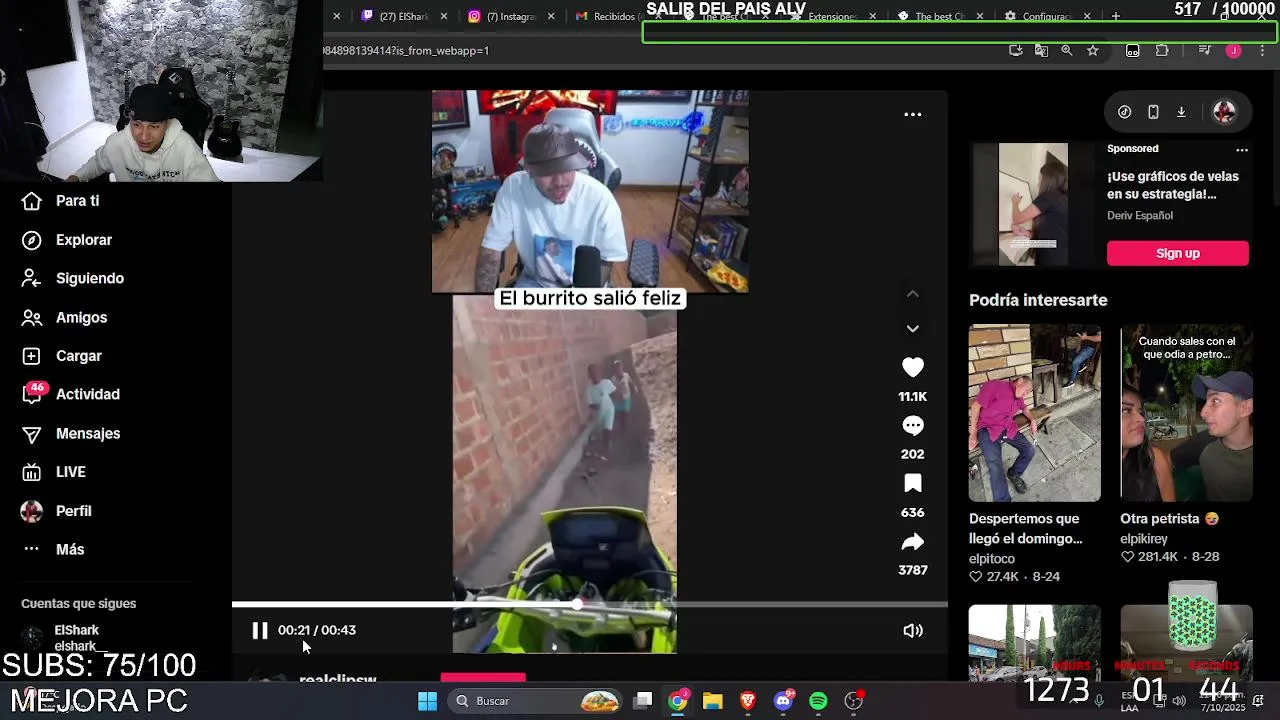This screenshot has height=720, width=1280.
Task: Open profile avatar menu top right
Action: tap(1224, 112)
